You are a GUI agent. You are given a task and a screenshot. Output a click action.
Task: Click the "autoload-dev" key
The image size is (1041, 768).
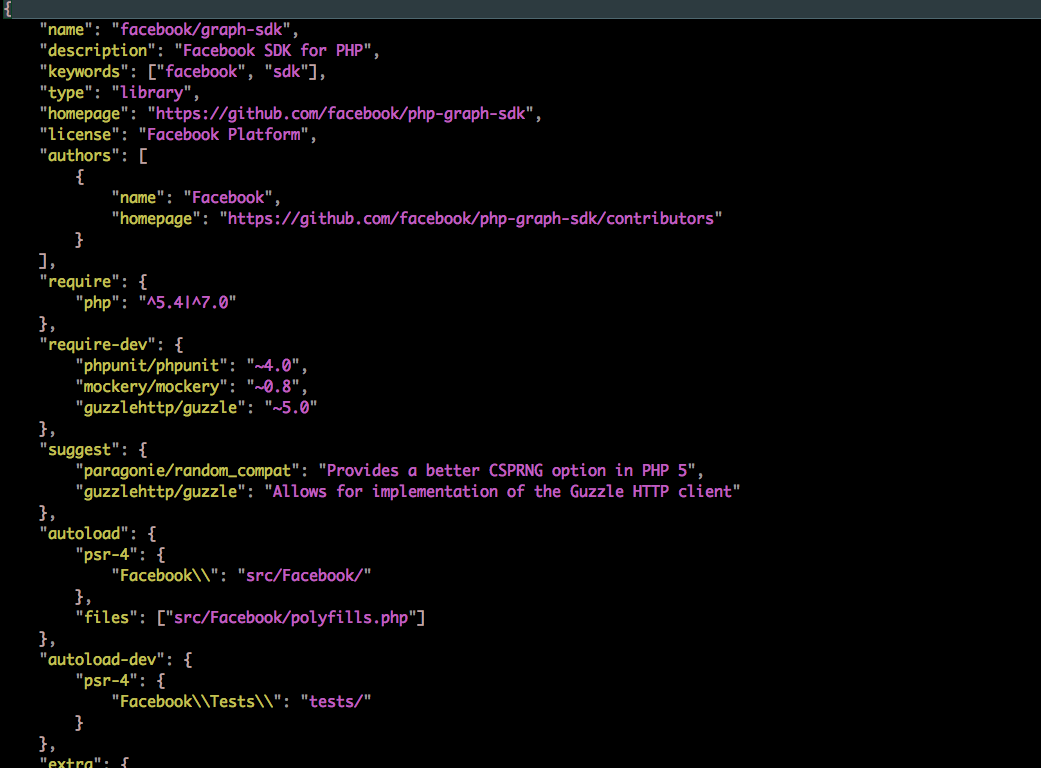point(102,660)
